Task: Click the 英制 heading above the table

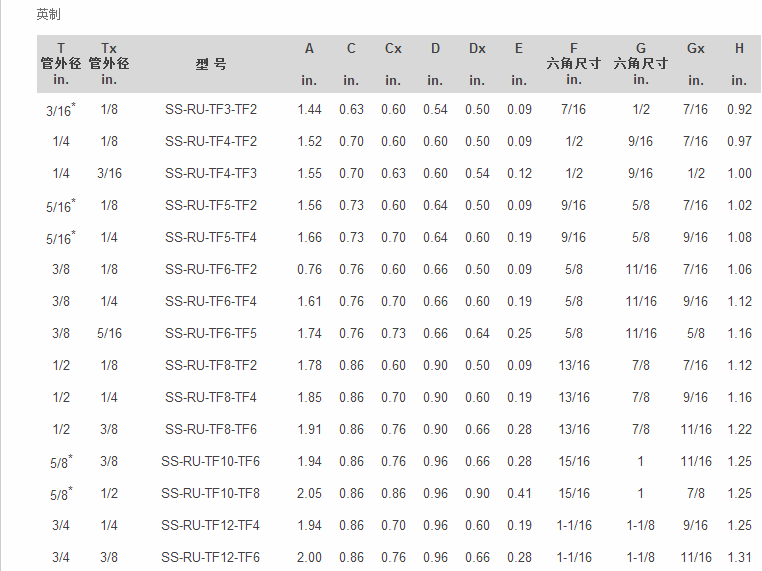Action: point(49,15)
